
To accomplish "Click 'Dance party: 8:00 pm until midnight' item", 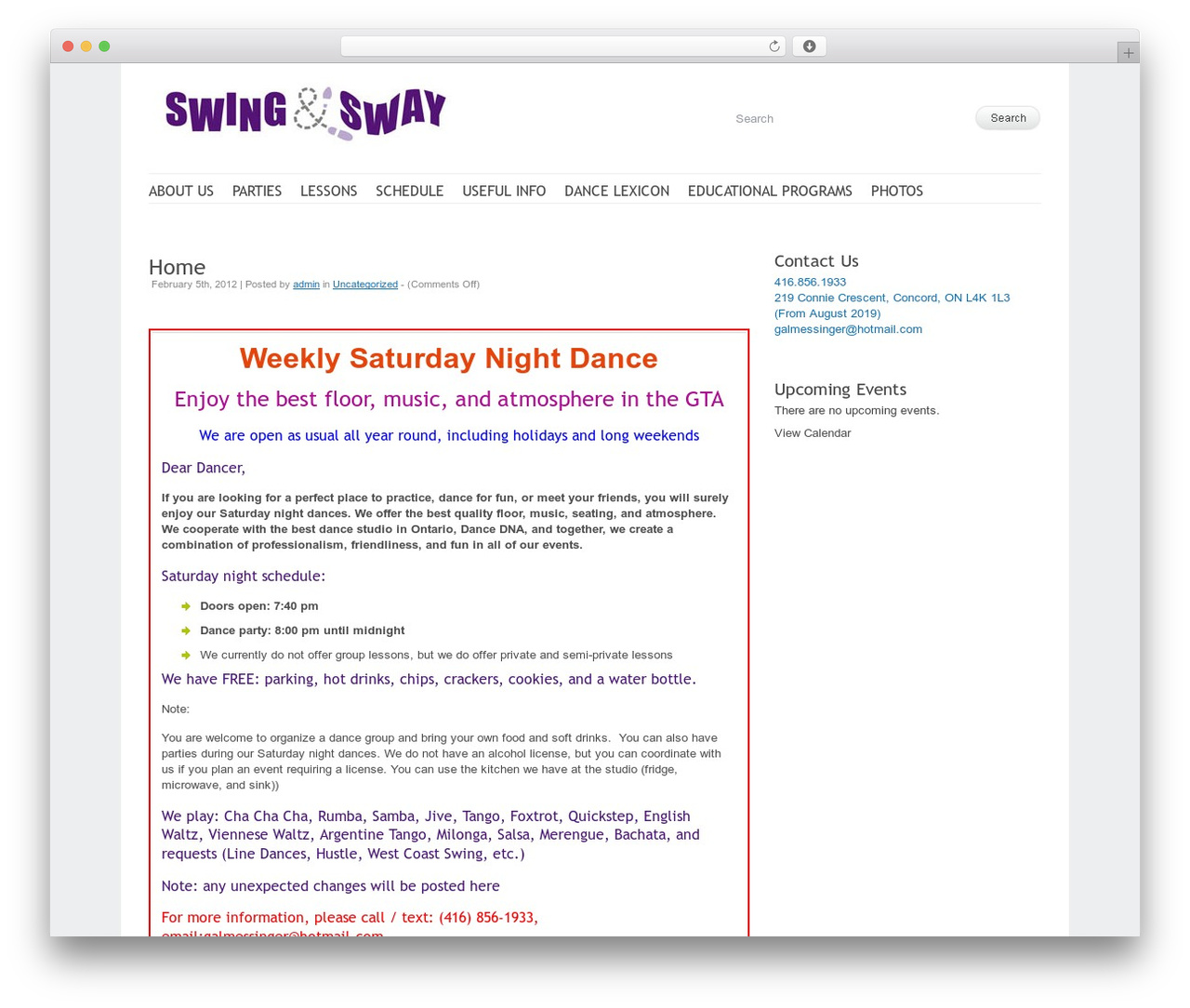I will click(302, 630).
